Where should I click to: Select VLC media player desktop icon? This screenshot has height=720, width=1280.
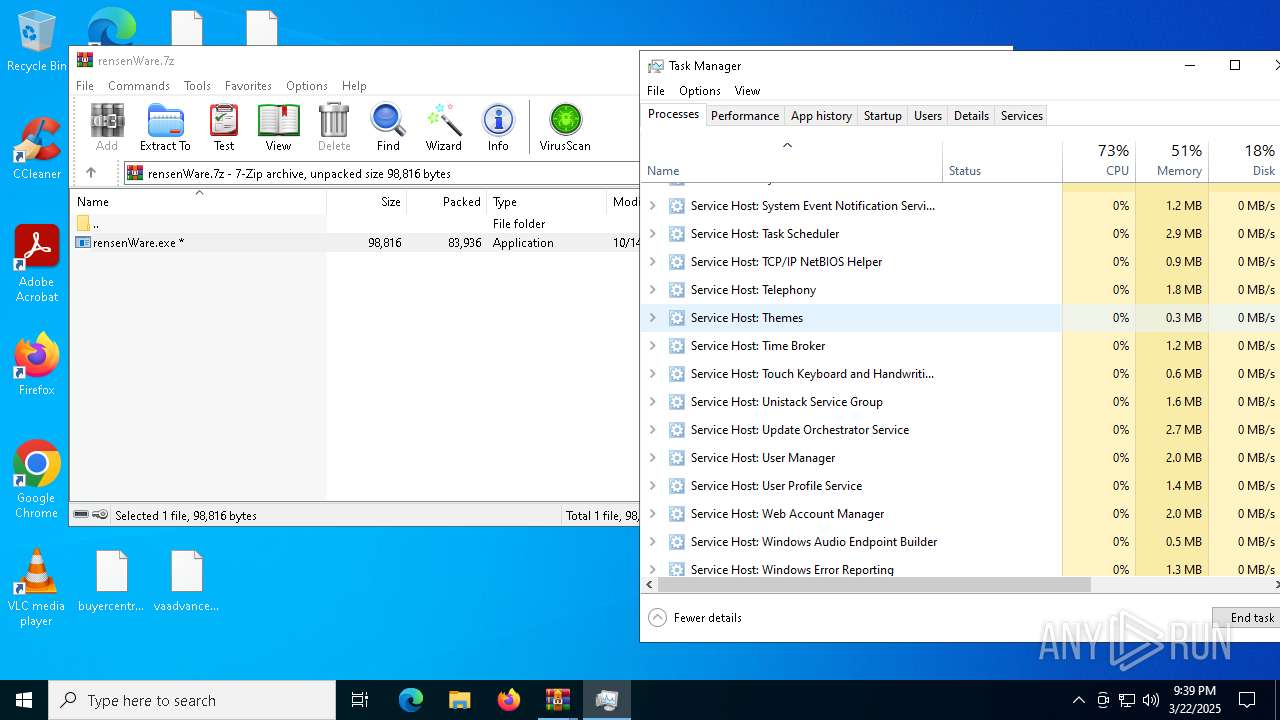click(36, 588)
